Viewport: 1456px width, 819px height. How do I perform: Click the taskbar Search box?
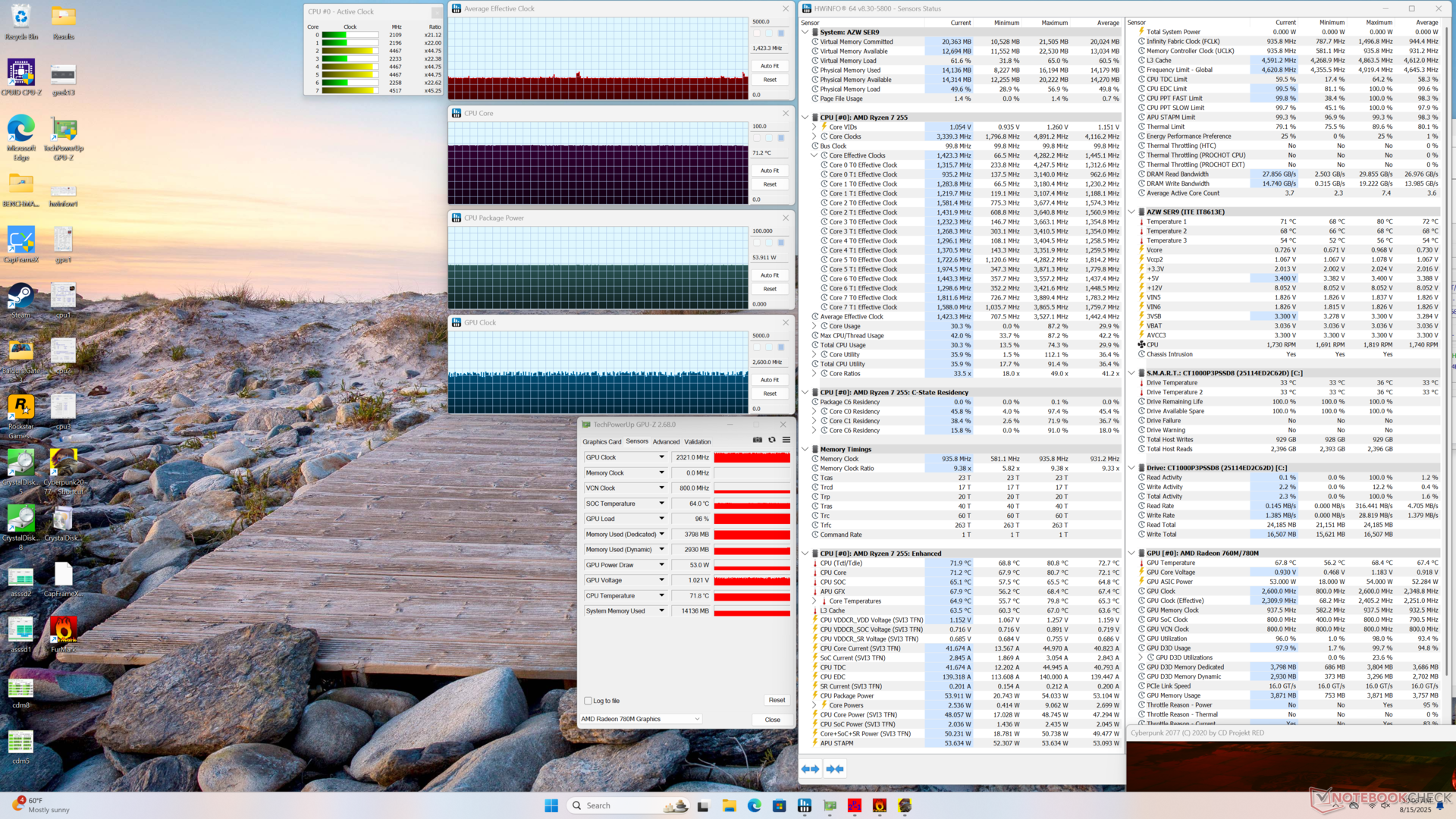coord(628,805)
